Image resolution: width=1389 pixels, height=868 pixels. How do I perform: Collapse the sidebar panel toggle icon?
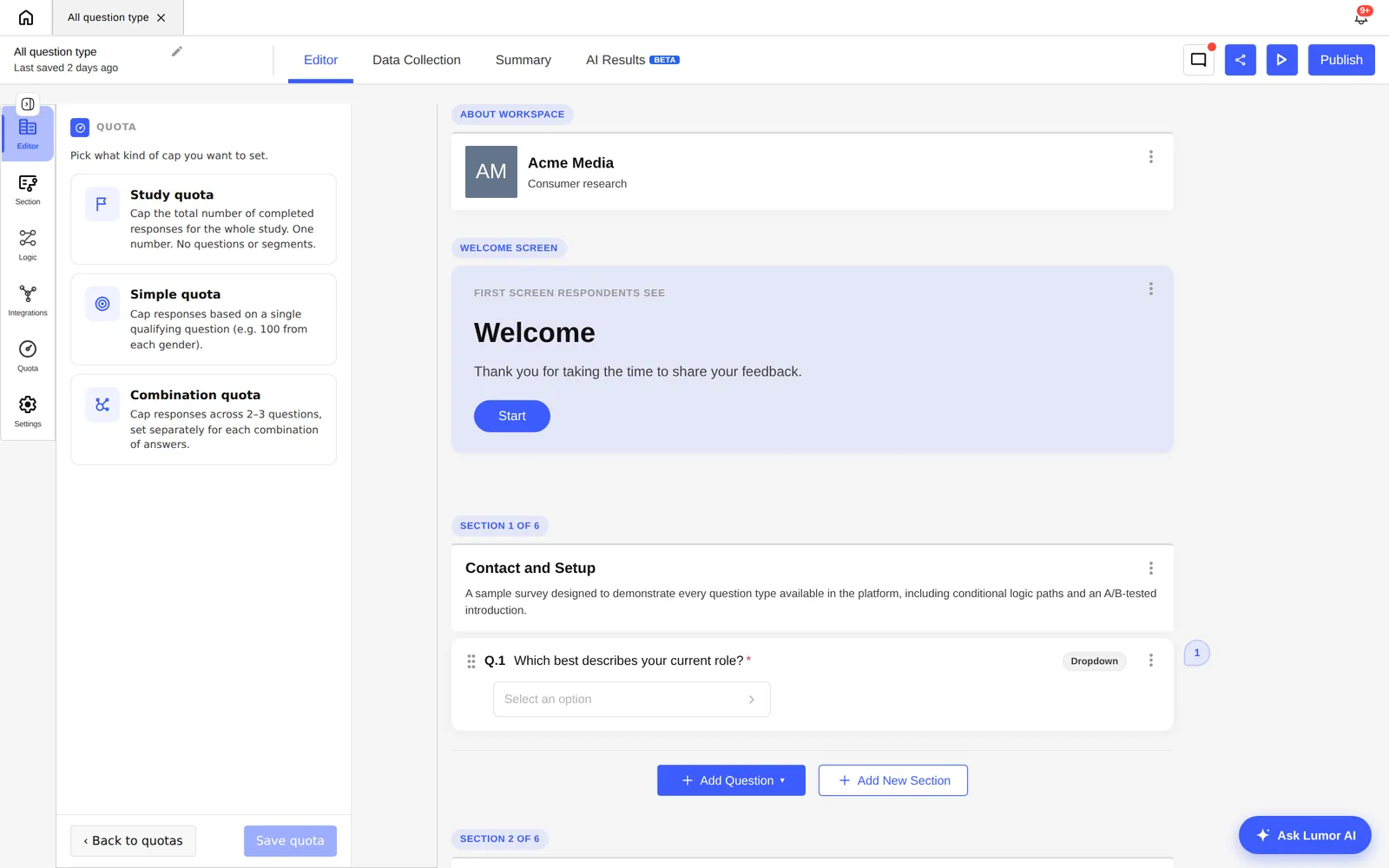tap(28, 104)
